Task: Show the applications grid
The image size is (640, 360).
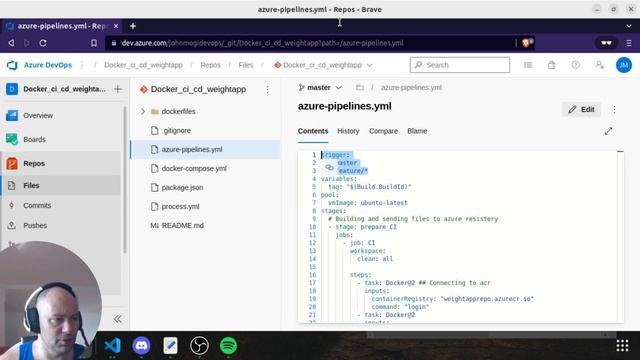Action: [x=622, y=345]
